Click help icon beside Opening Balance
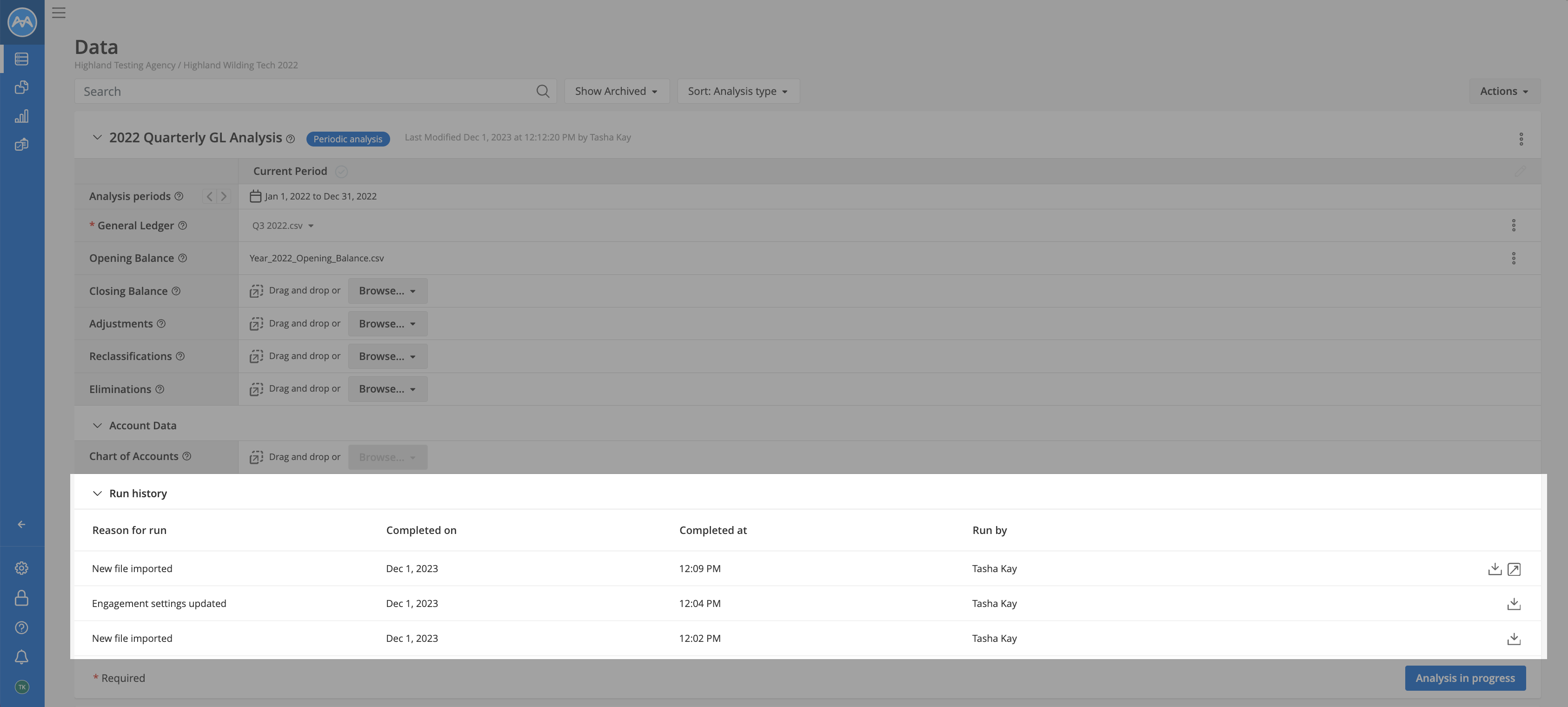 coord(182,258)
